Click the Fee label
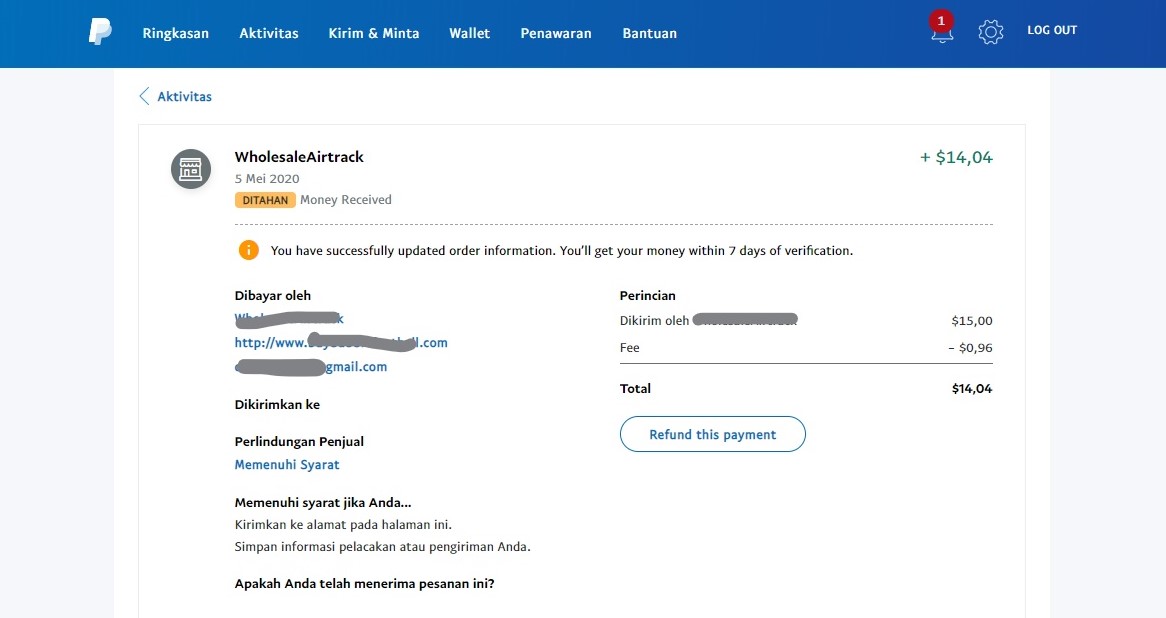This screenshot has height=618, width=1166. pyautogui.click(x=629, y=347)
